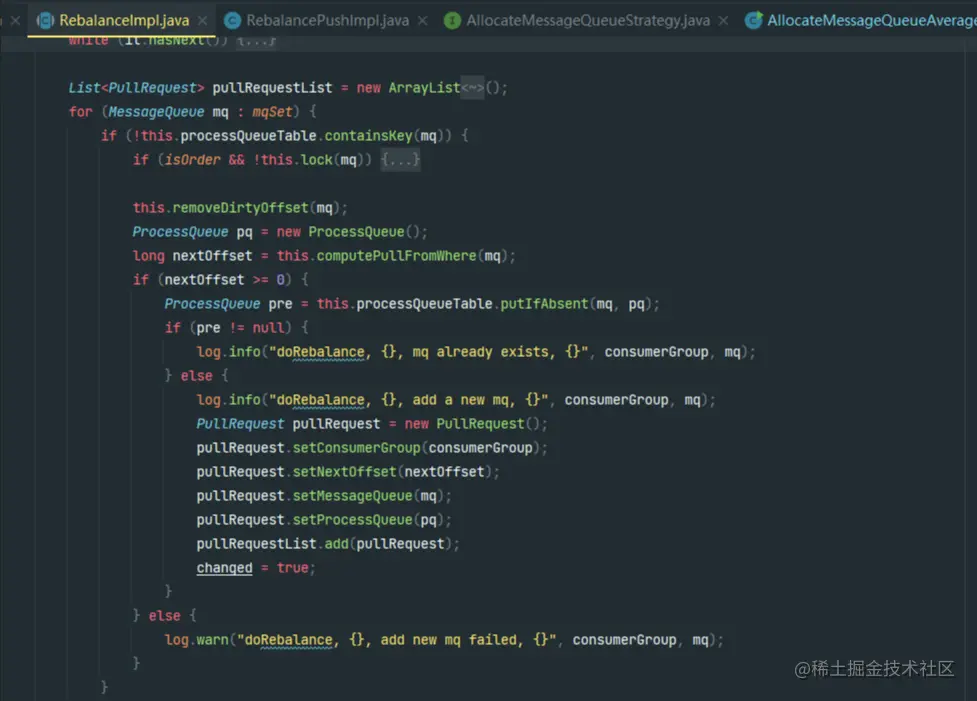Open the AllocateMessageQueueAverage tab

pyautogui.click(x=872, y=21)
